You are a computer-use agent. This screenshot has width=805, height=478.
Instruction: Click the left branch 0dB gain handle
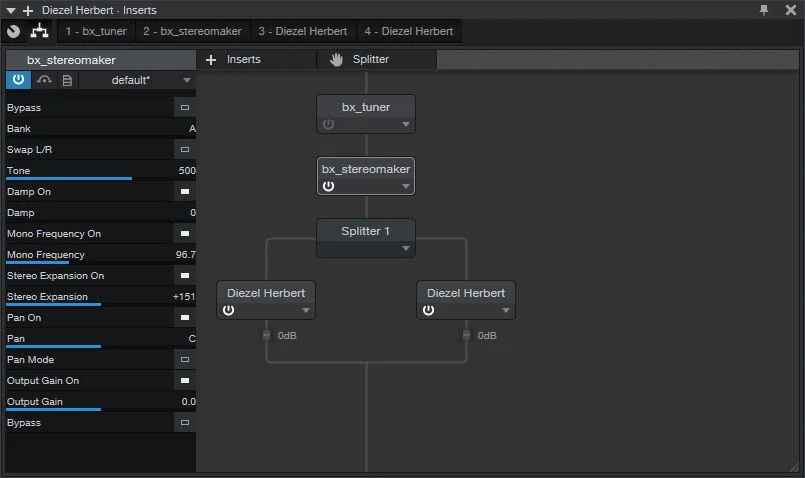pos(266,336)
